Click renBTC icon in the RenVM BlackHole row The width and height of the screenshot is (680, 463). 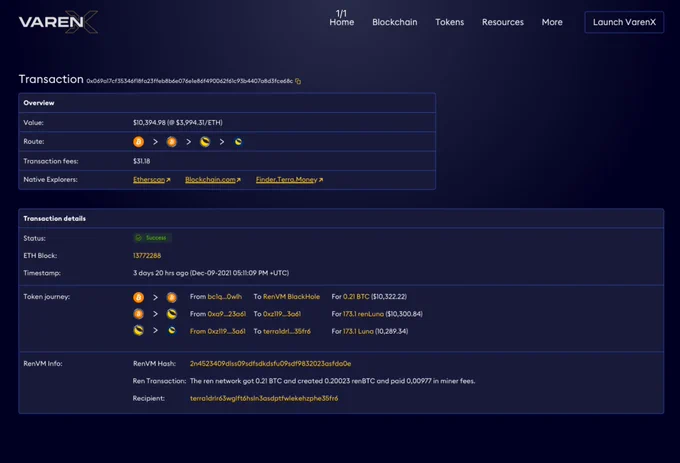tap(172, 297)
